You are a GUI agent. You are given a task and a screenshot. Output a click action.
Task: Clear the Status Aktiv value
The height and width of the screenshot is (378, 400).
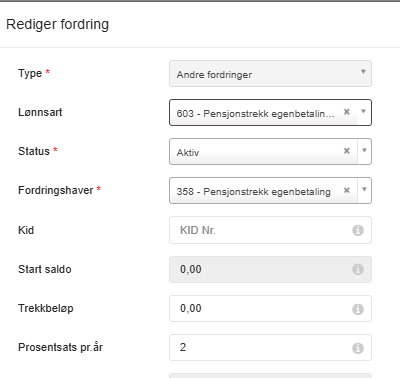(347, 151)
